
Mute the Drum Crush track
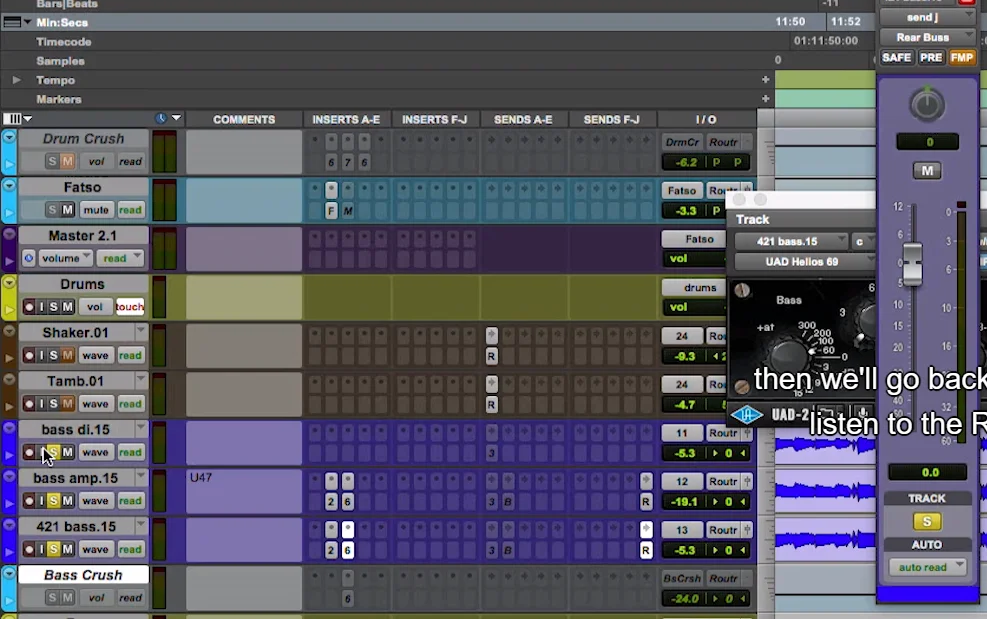click(67, 161)
